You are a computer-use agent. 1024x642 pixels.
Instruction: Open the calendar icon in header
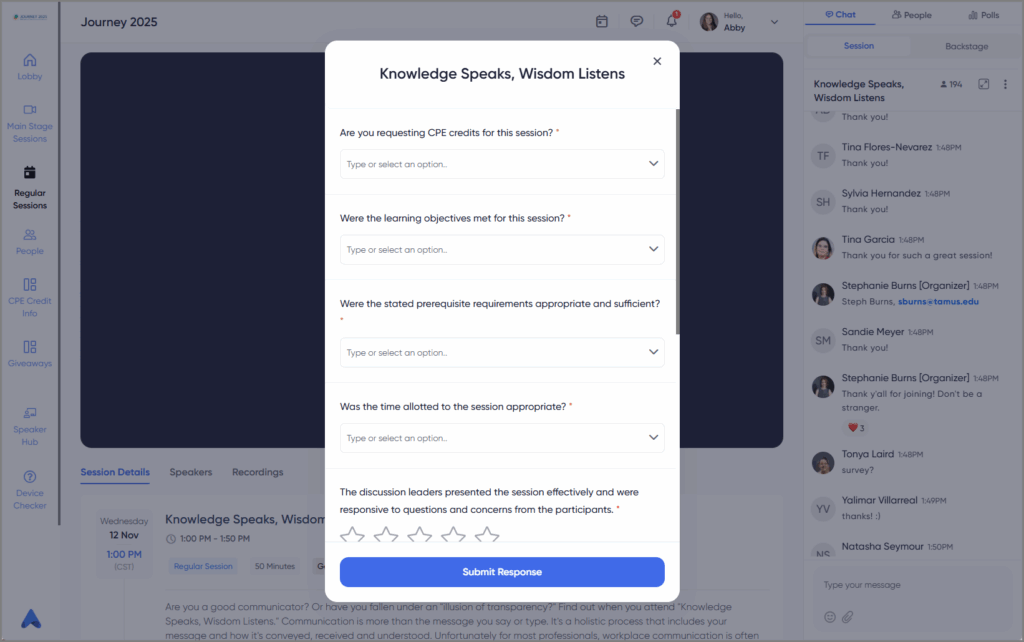click(601, 22)
